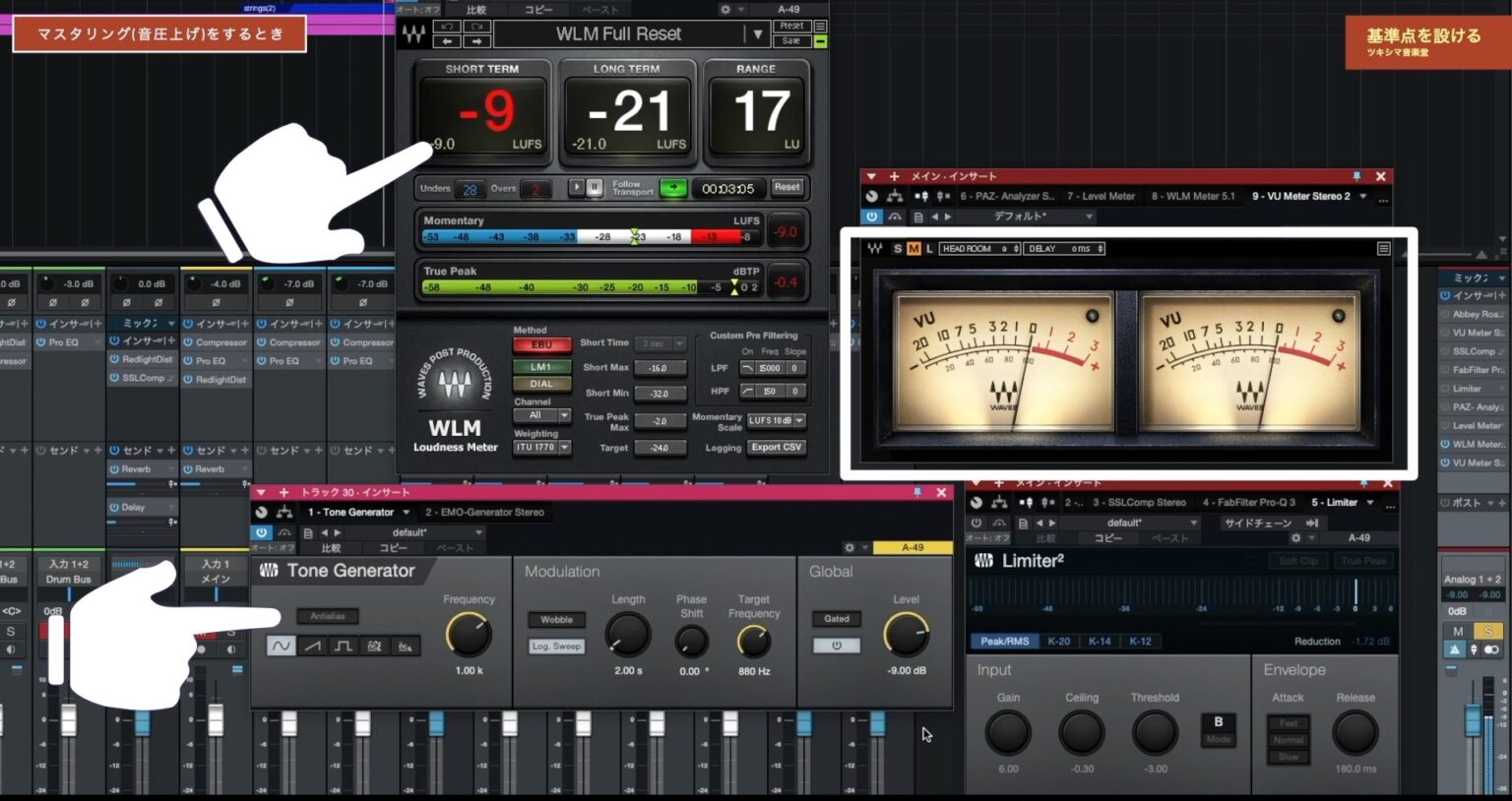Select the noise waveform in Tone Generator
This screenshot has width=1512, height=801.
pos(405,647)
